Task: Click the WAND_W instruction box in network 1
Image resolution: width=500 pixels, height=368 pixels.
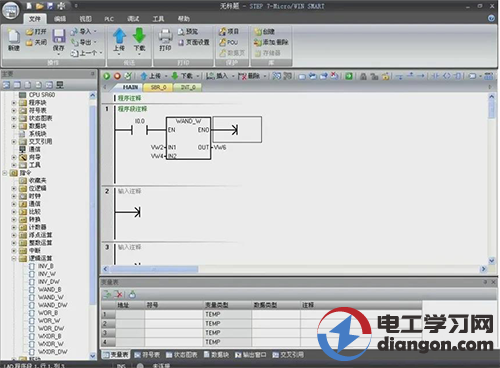Action: 188,138
